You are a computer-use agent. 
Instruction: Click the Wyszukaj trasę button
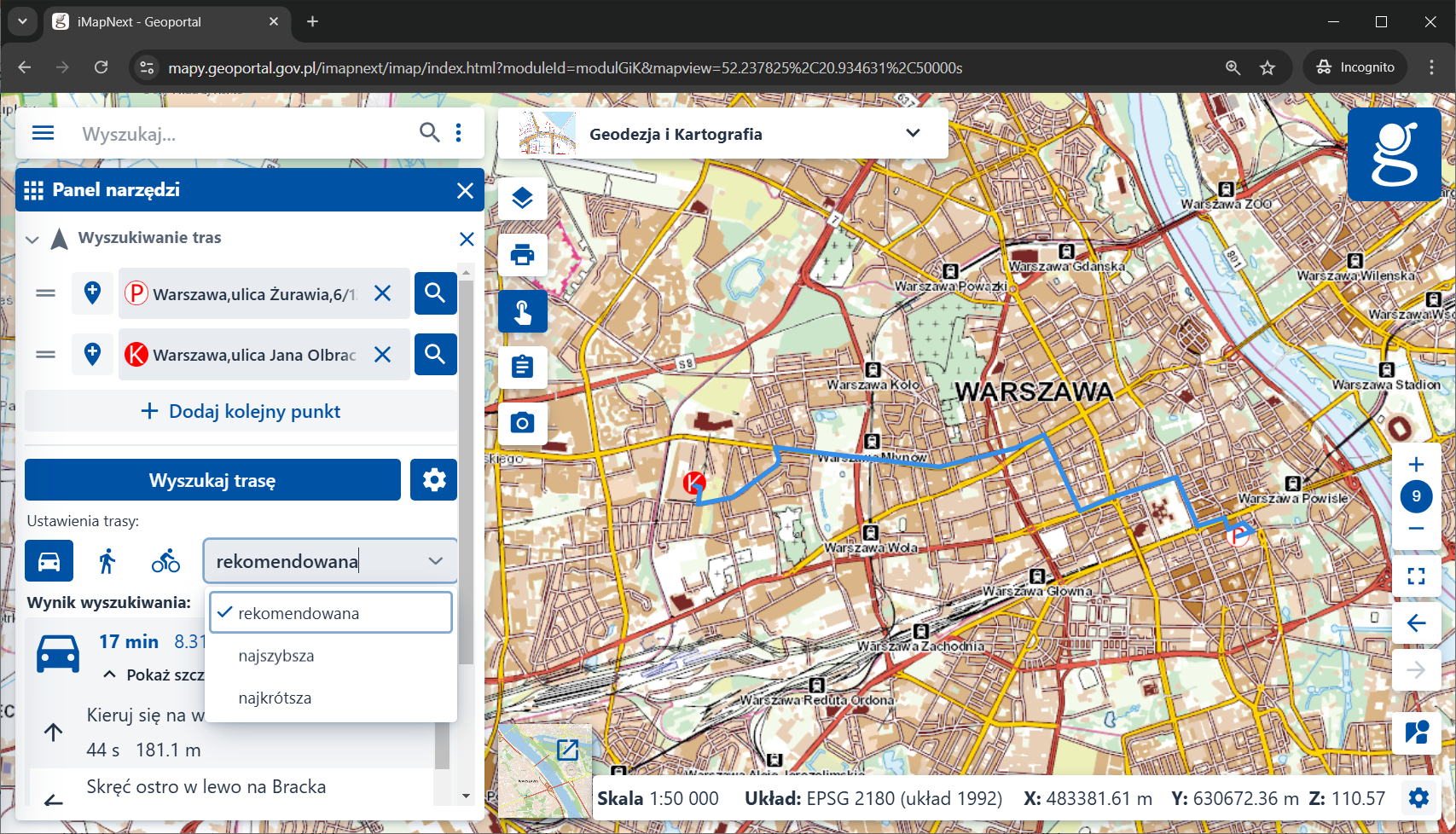pos(212,480)
